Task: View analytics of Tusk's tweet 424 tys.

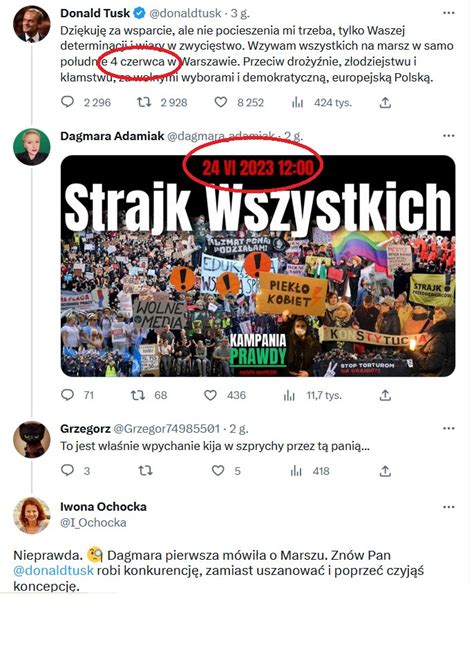Action: pyautogui.click(x=297, y=102)
